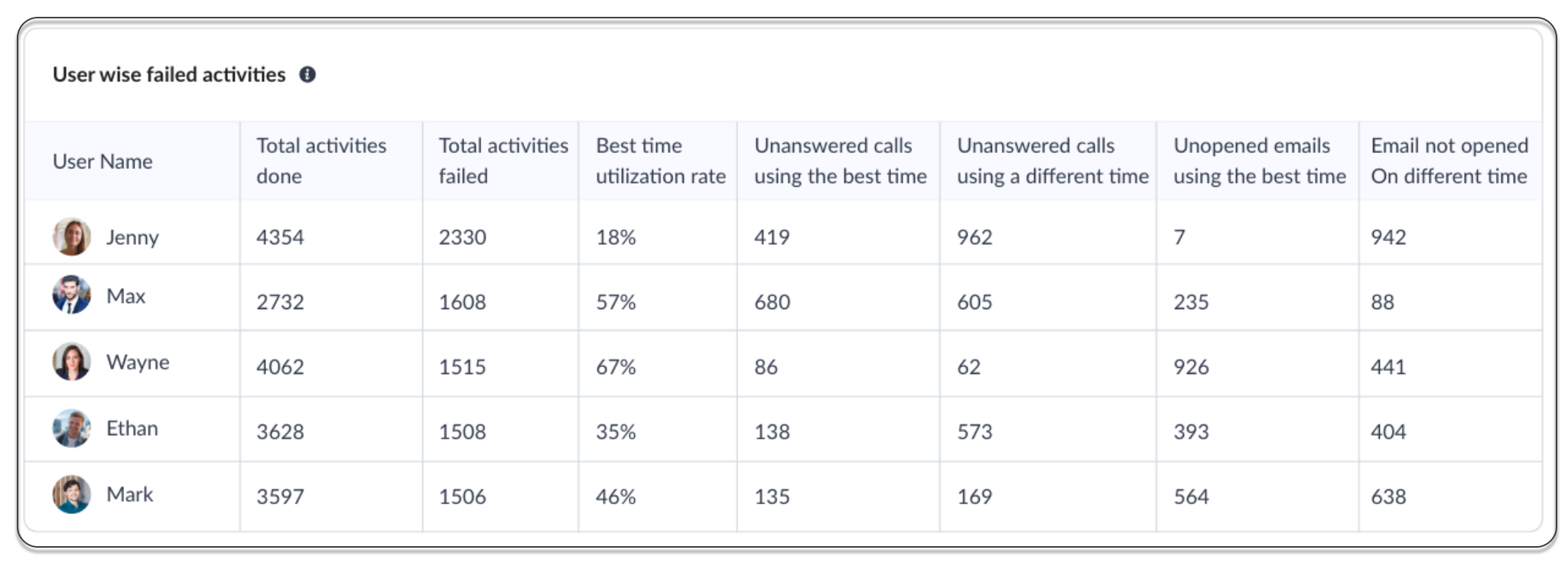Click Max's total activities failed value 1608

coord(462,302)
